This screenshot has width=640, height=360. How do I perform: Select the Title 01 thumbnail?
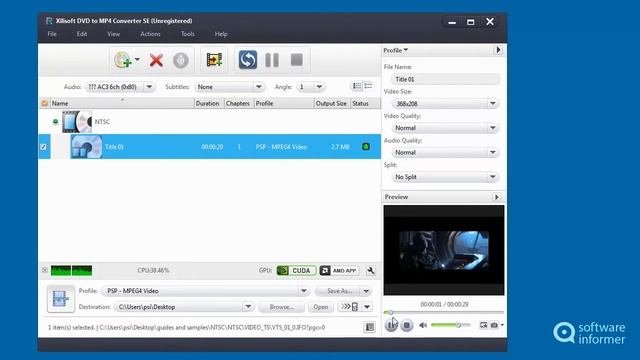pyautogui.click(x=86, y=147)
